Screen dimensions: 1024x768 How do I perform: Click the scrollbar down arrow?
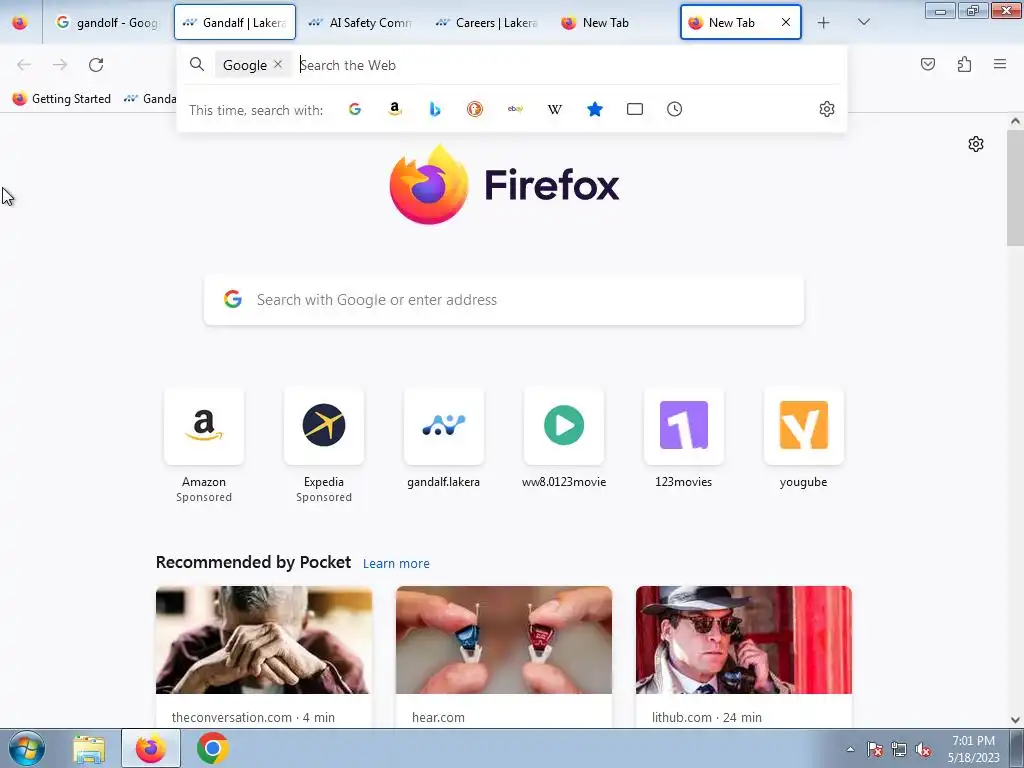(x=1015, y=720)
